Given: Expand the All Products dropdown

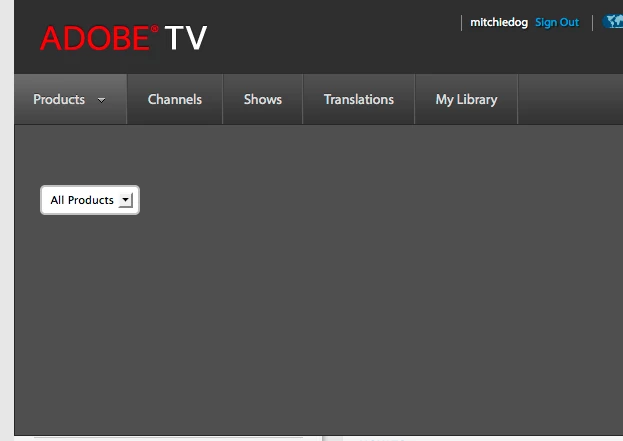Looking at the screenshot, I should [x=90, y=200].
